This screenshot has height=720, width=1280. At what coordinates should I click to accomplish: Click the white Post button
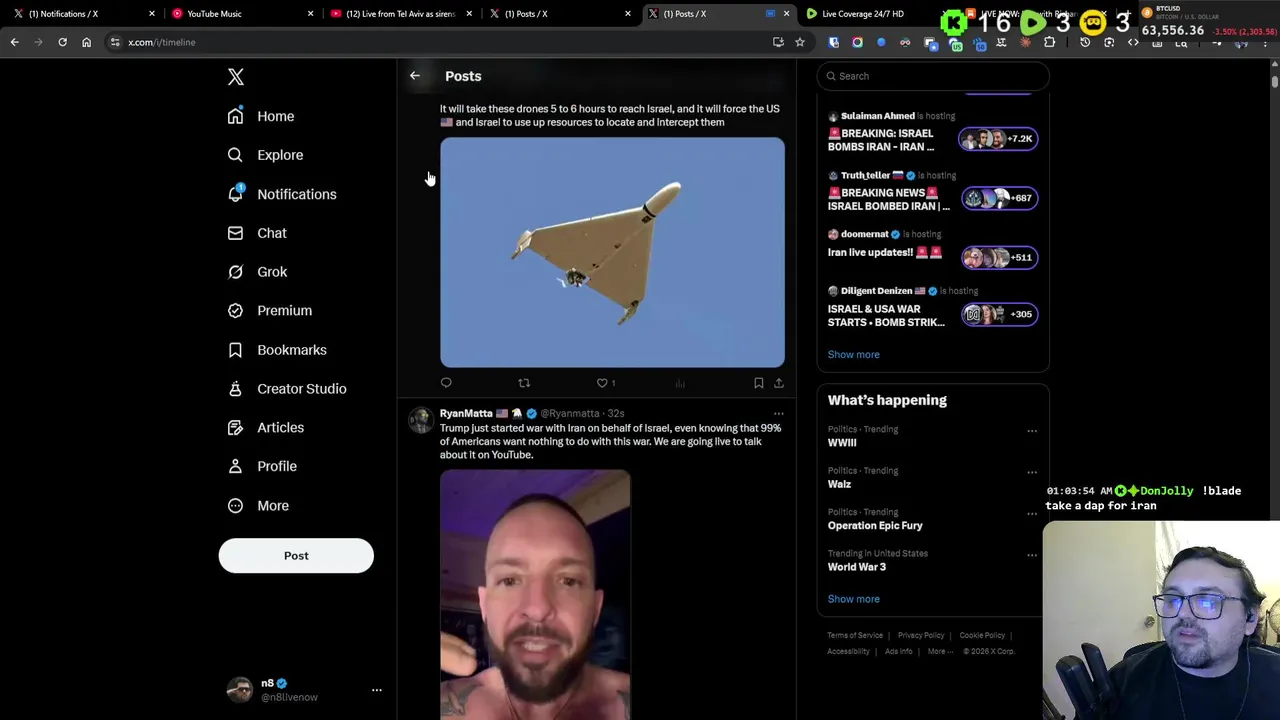pyautogui.click(x=296, y=556)
